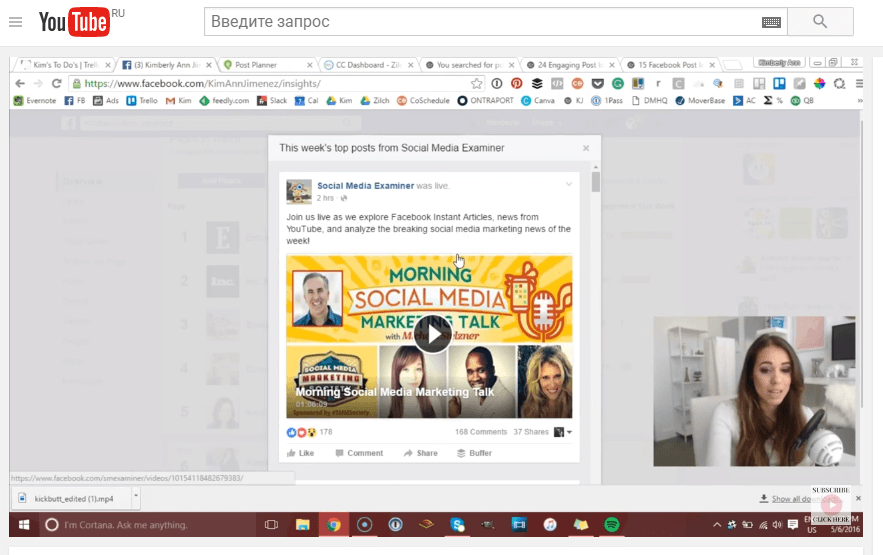Click the blue Trello extension icon

pyautogui.click(x=779, y=83)
